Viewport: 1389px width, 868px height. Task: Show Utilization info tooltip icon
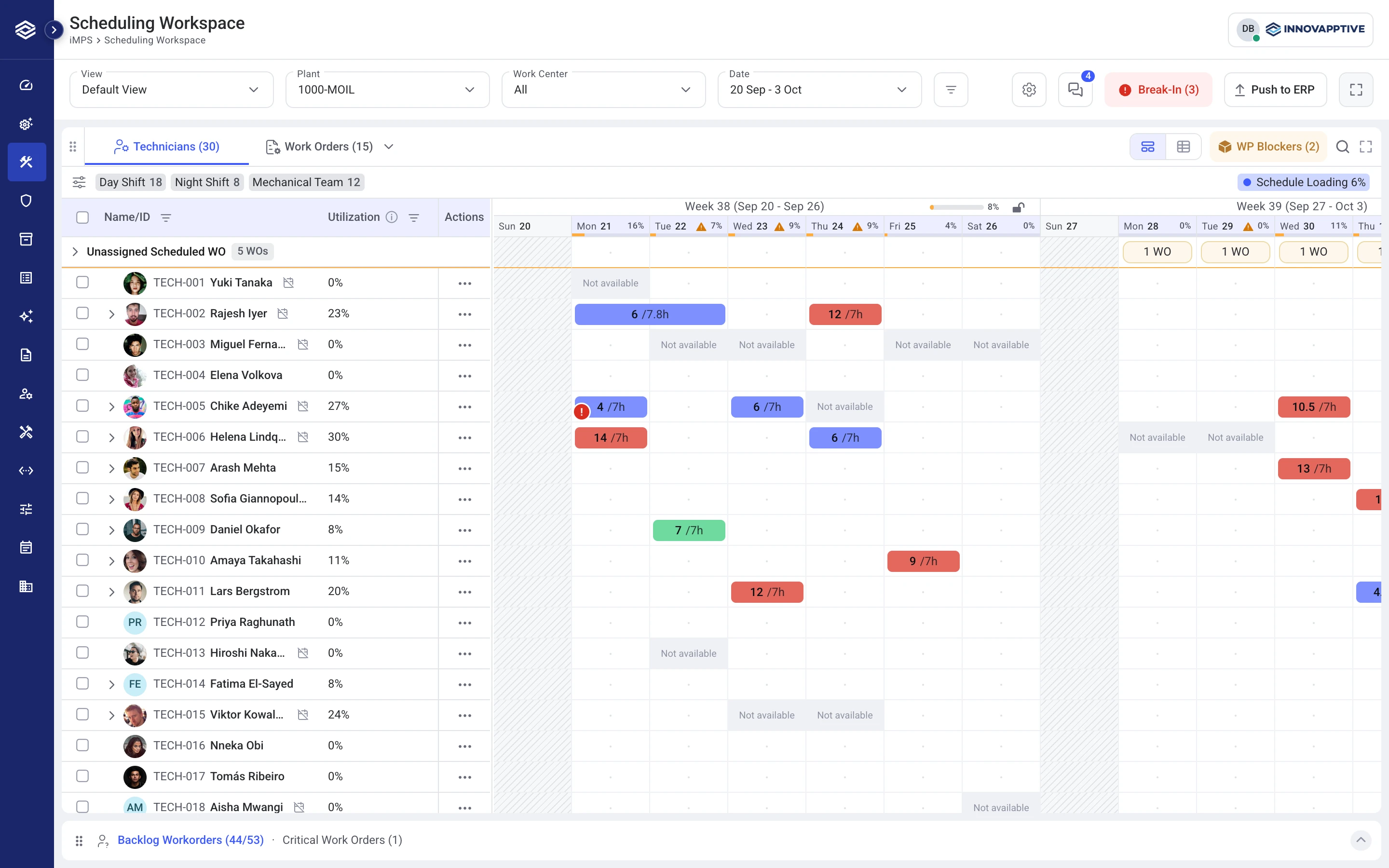(392, 217)
